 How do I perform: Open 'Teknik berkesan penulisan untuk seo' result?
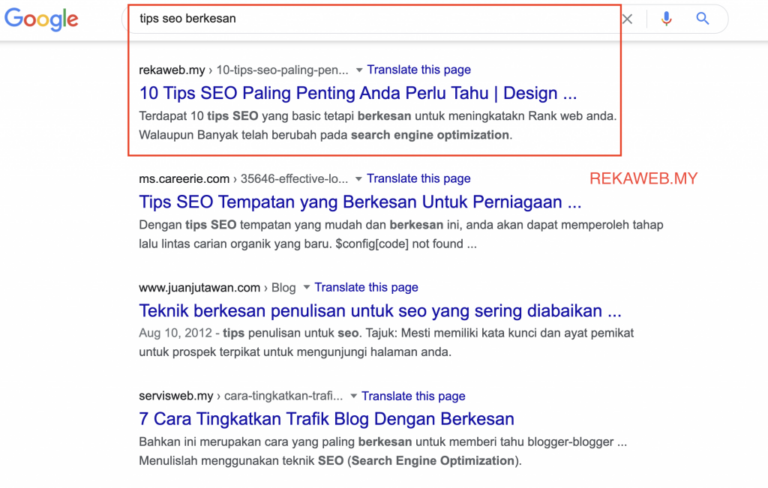tap(380, 311)
